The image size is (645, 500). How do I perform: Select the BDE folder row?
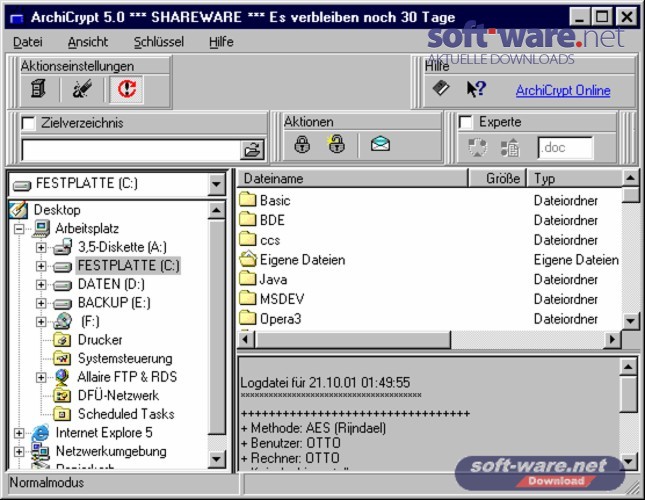430,220
